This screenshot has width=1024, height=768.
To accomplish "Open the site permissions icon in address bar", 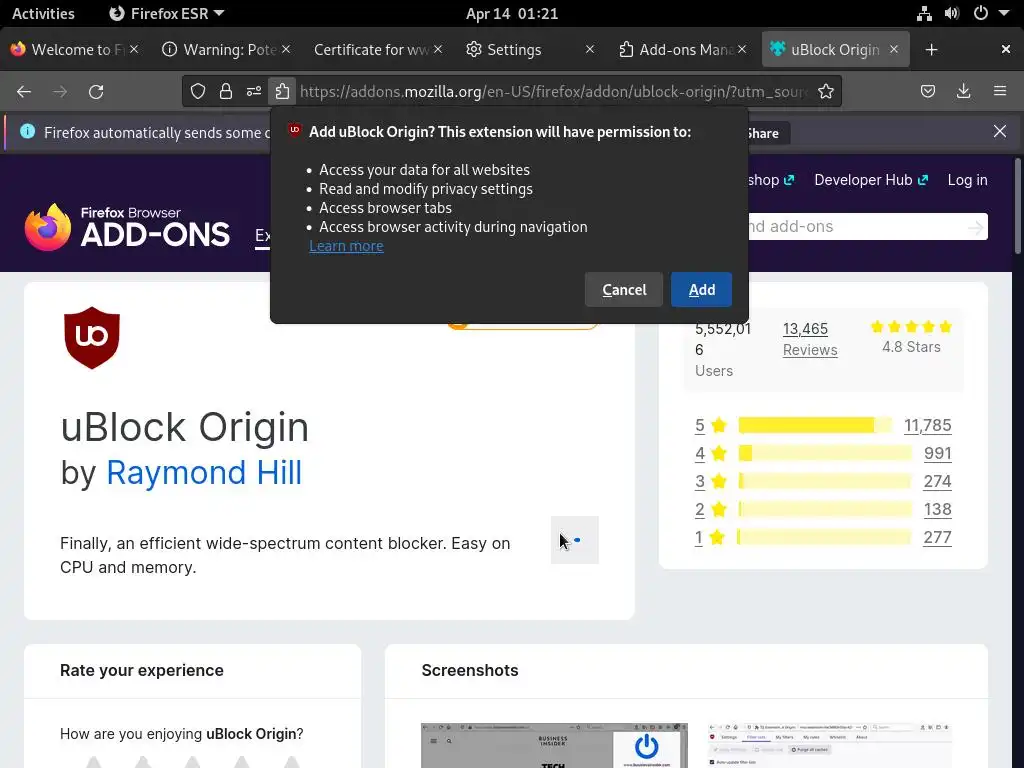I will (x=254, y=91).
